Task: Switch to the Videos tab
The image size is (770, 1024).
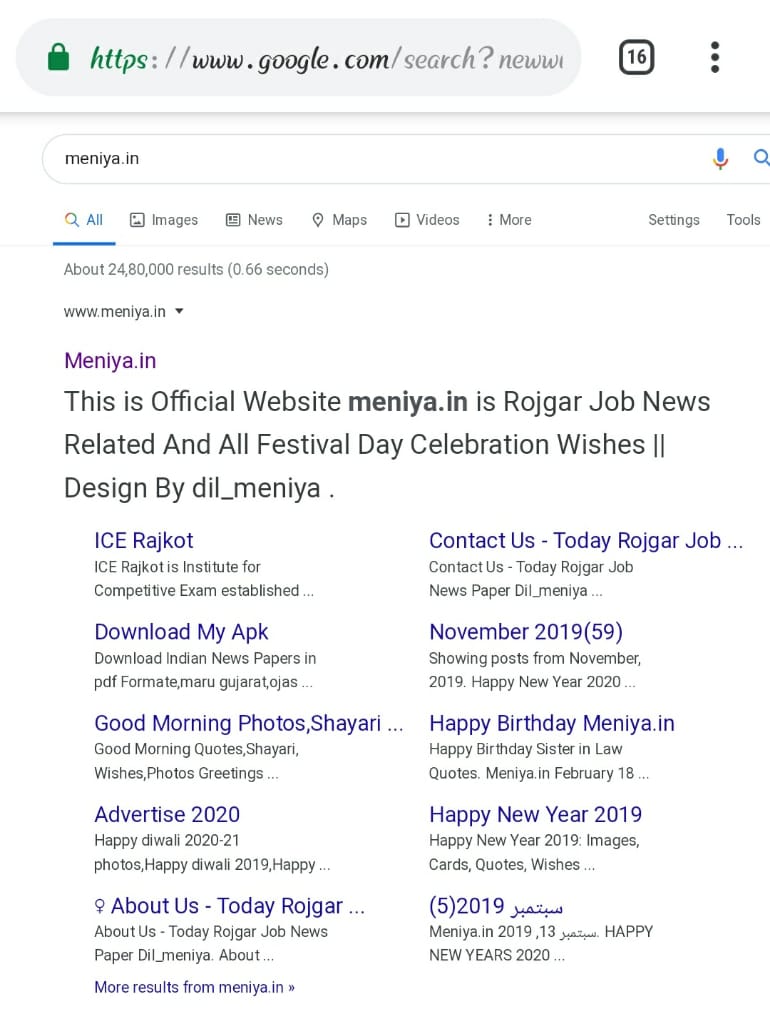Action: 427,220
